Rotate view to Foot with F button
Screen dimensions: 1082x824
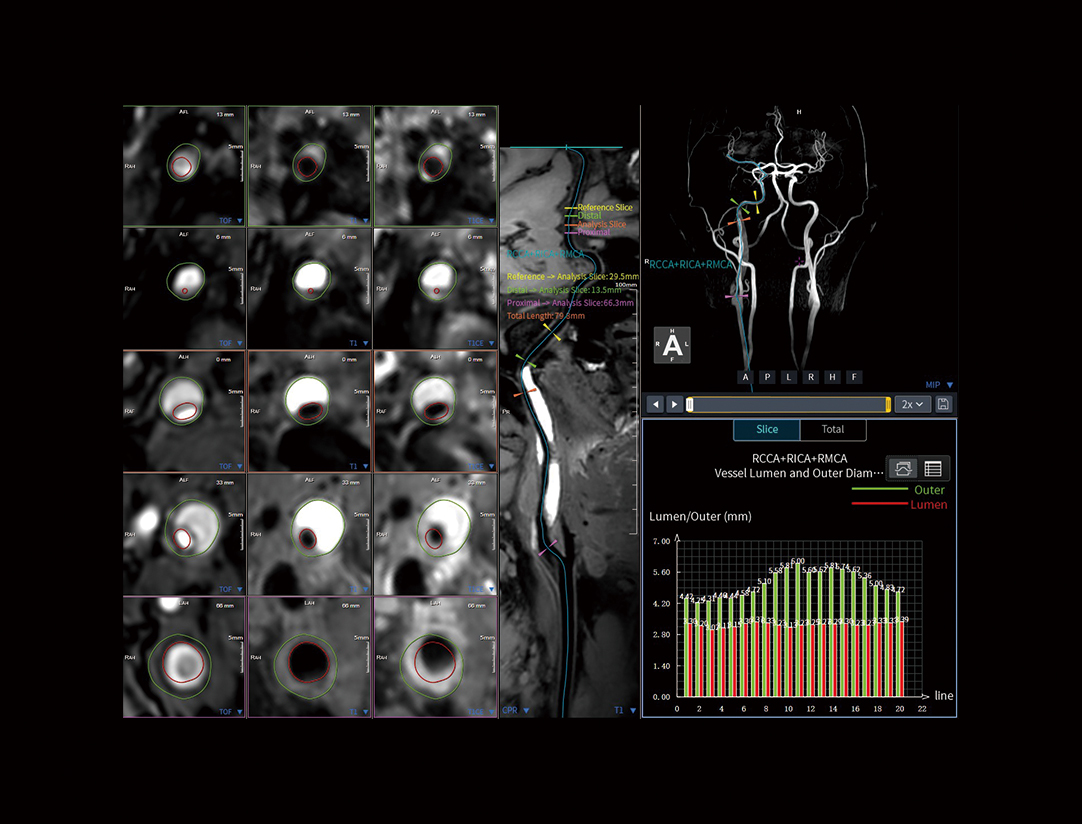853,377
